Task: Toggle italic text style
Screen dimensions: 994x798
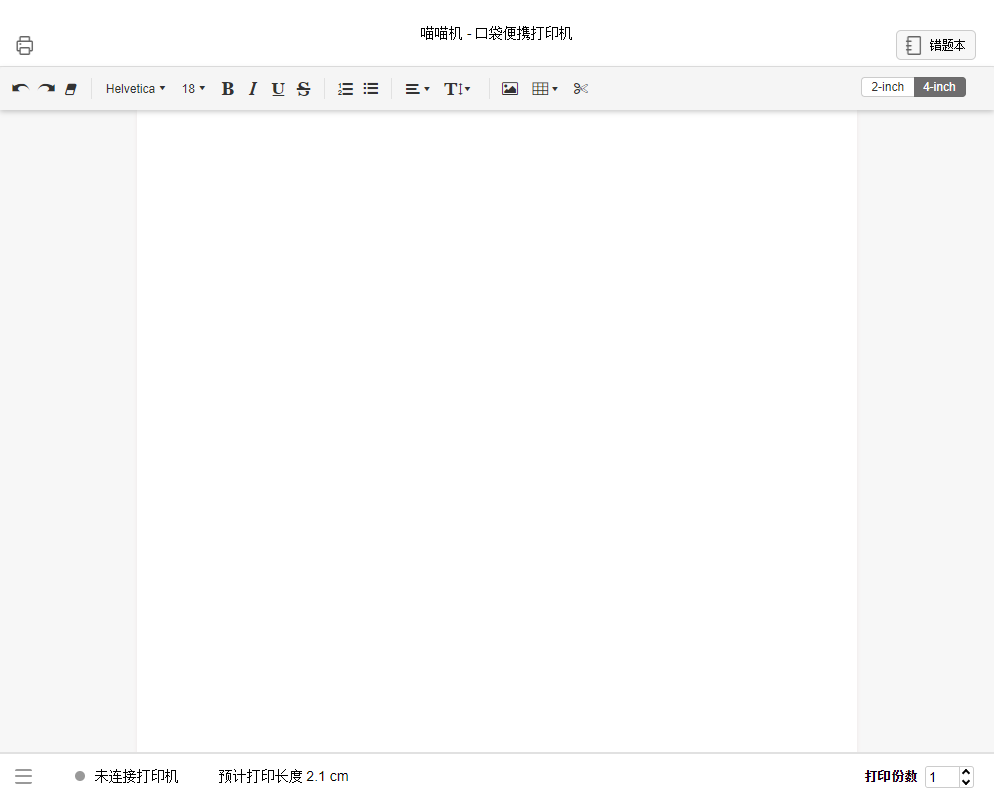Action: tap(253, 89)
